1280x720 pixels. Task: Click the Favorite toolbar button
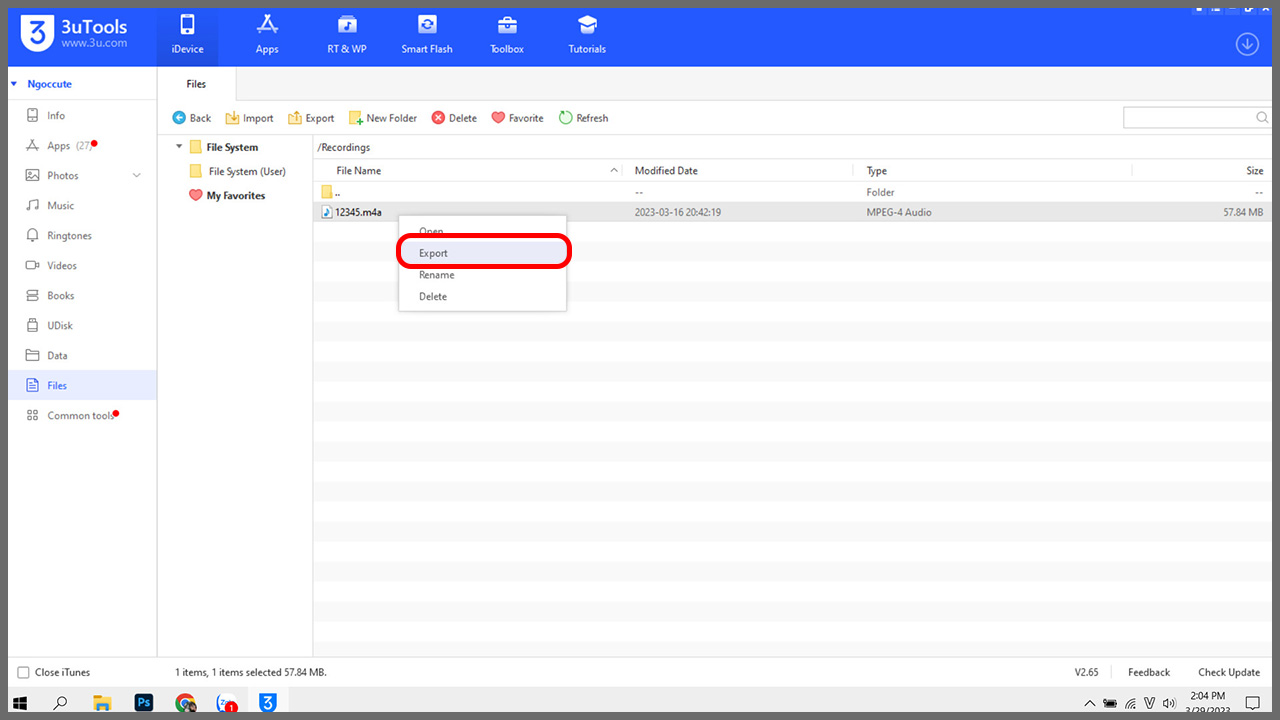pyautogui.click(x=517, y=118)
